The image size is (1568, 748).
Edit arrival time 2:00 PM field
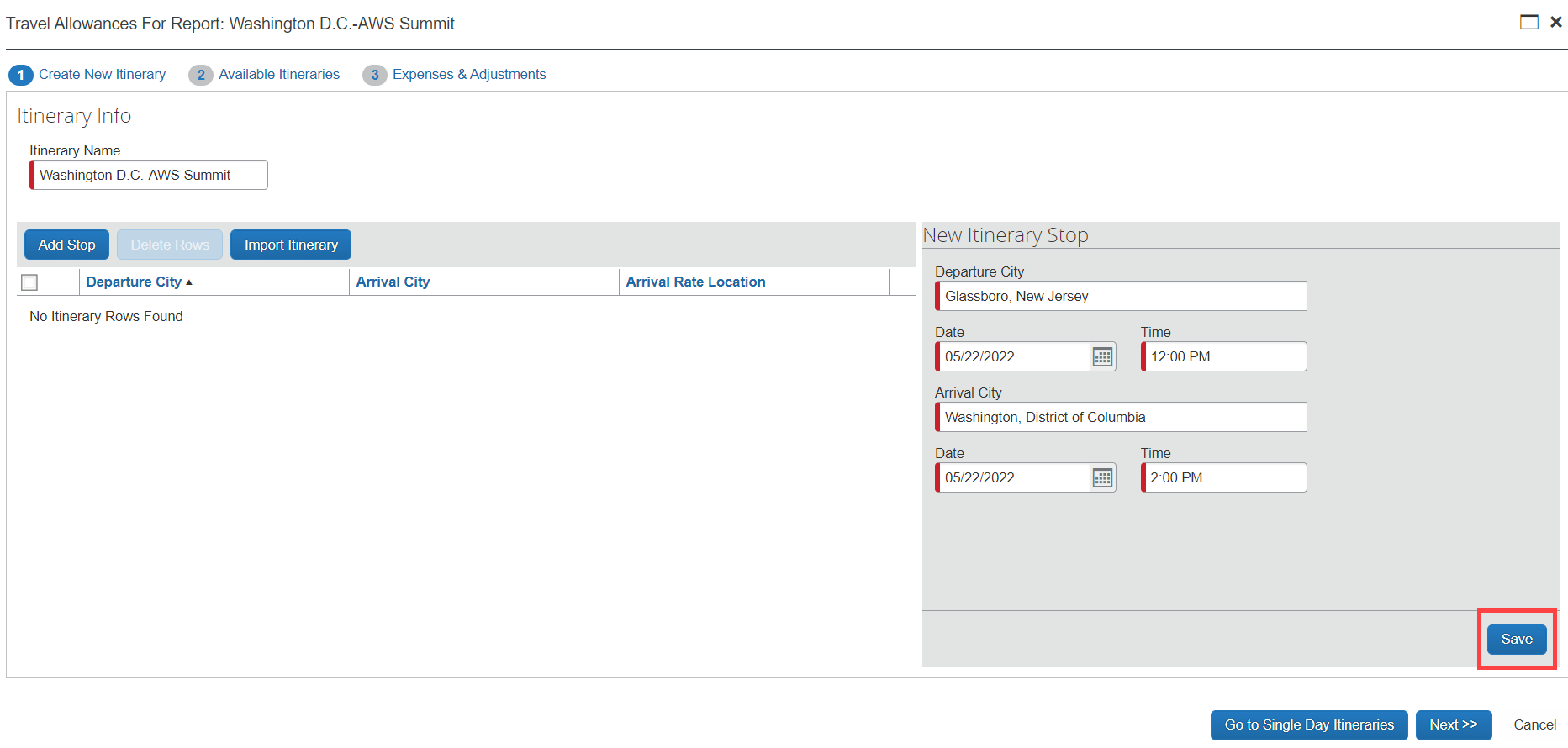[x=1223, y=477]
